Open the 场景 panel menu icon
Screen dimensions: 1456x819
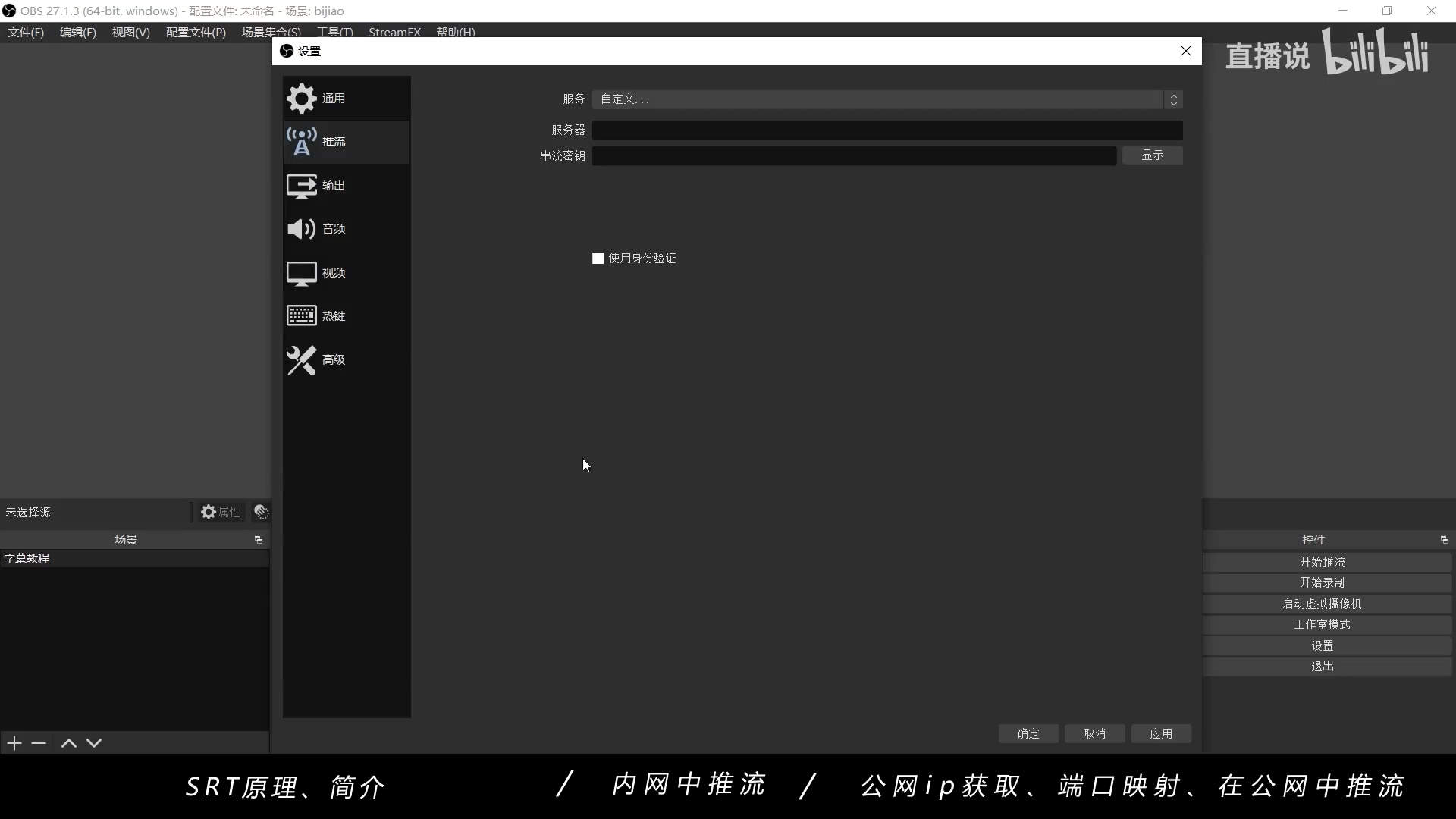pos(258,539)
